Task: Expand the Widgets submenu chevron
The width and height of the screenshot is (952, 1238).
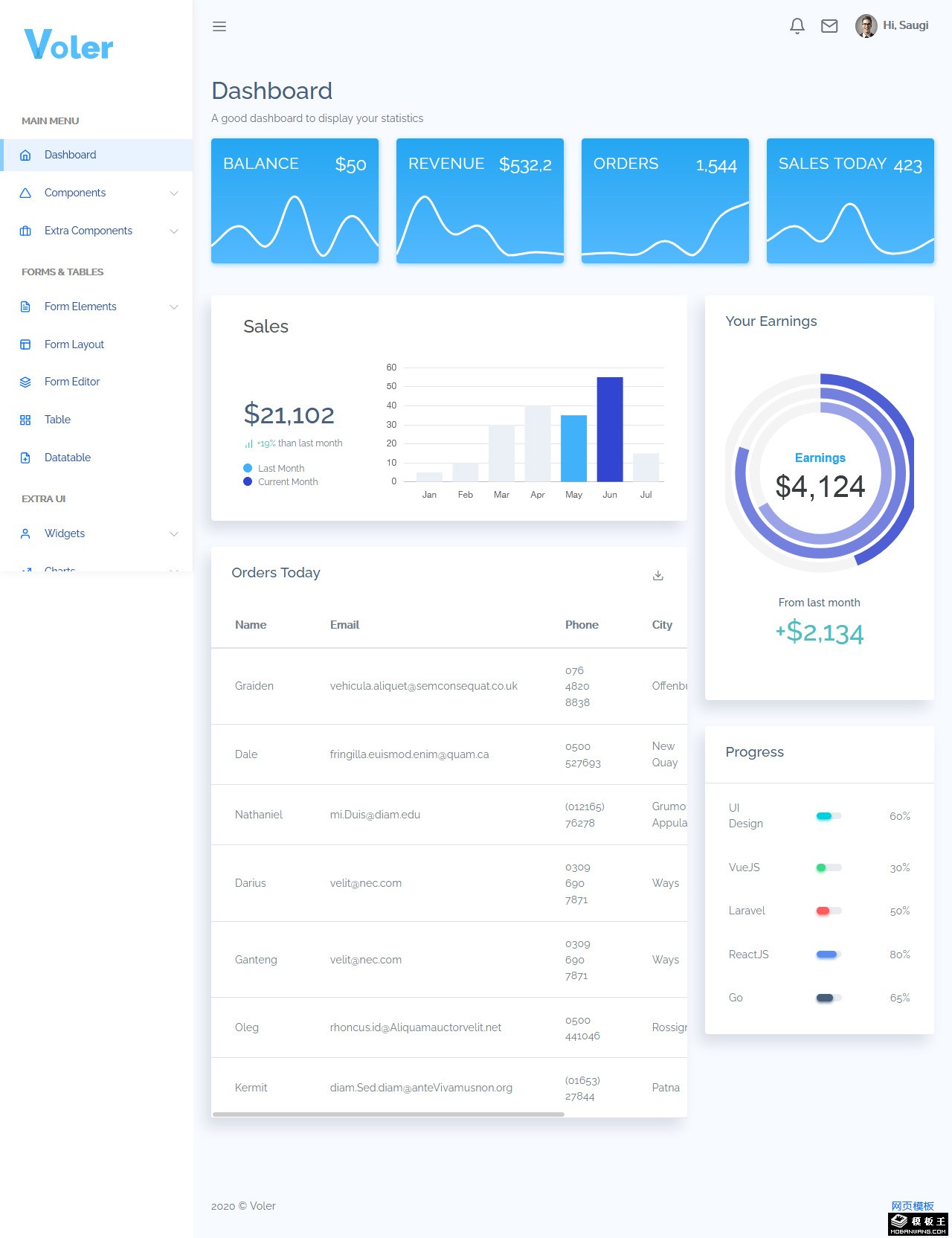Action: coord(174,534)
